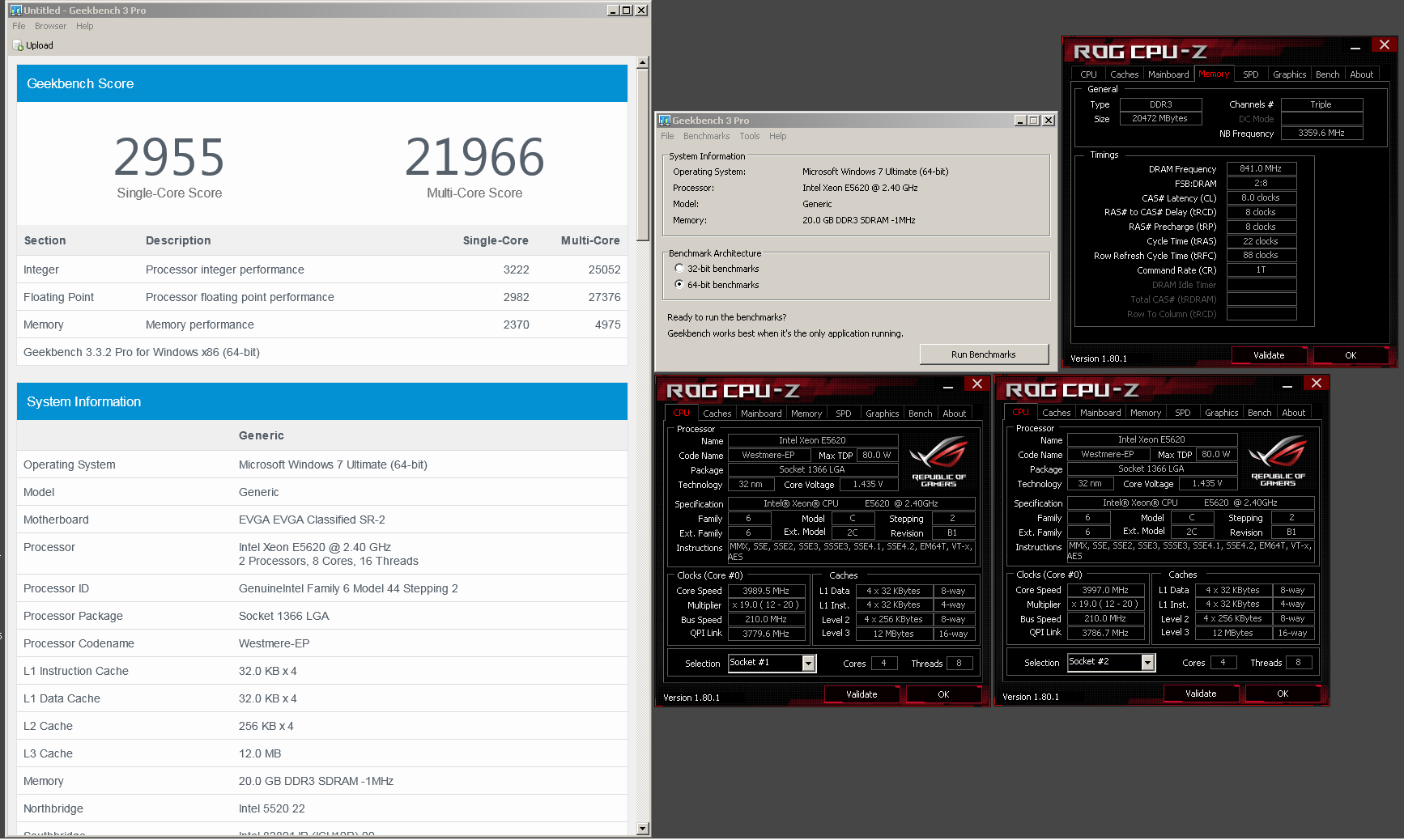
Task: Select the SPD tab in Memory CPU-Z window
Action: tap(1251, 74)
